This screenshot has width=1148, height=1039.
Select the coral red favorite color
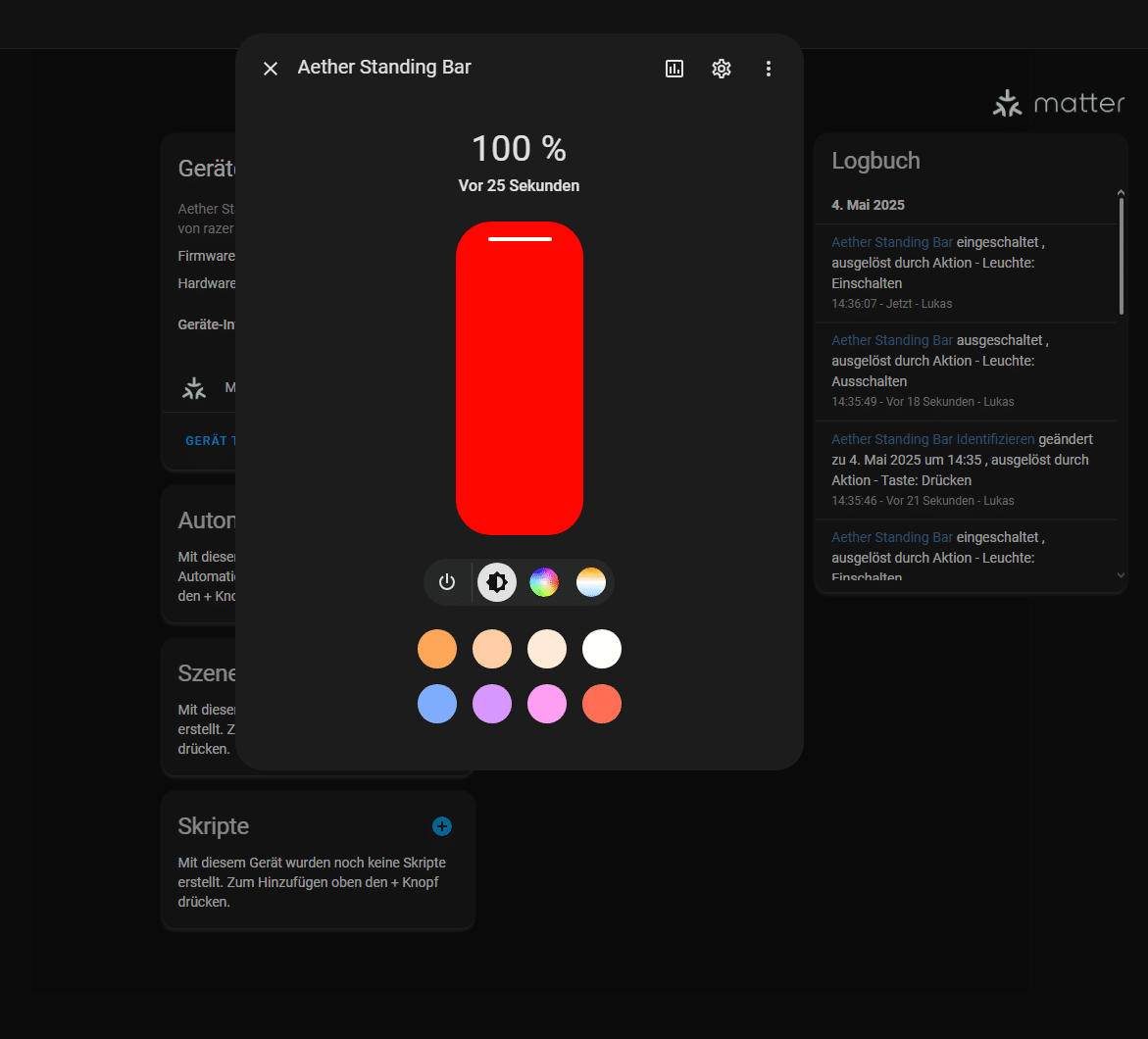pyautogui.click(x=602, y=704)
